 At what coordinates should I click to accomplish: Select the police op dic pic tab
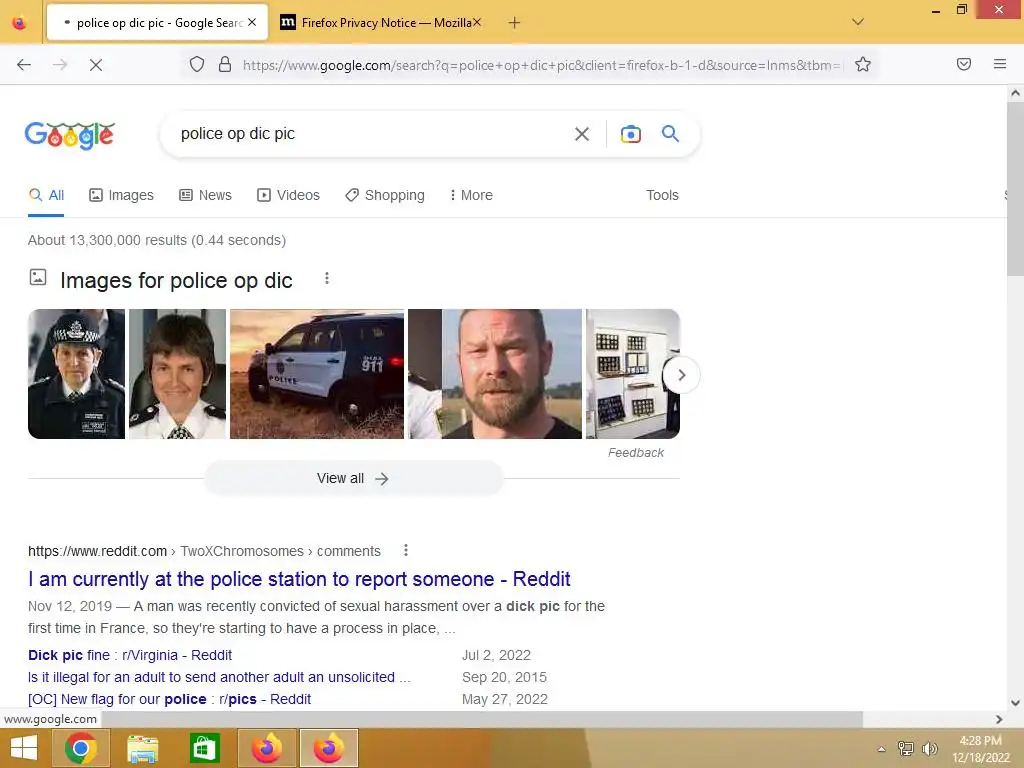click(x=157, y=23)
